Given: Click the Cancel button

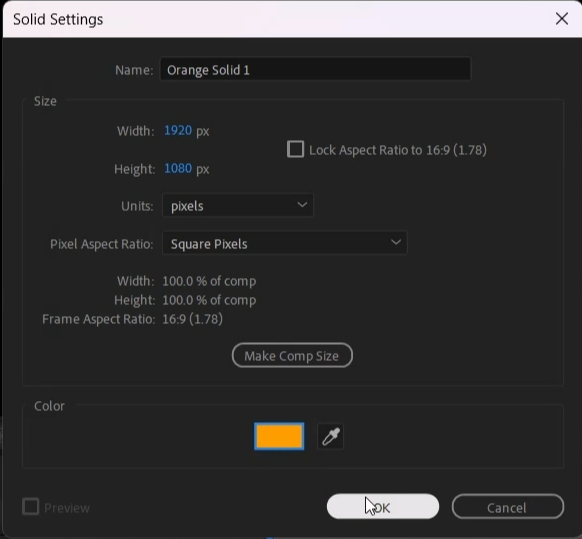Looking at the screenshot, I should (x=507, y=507).
